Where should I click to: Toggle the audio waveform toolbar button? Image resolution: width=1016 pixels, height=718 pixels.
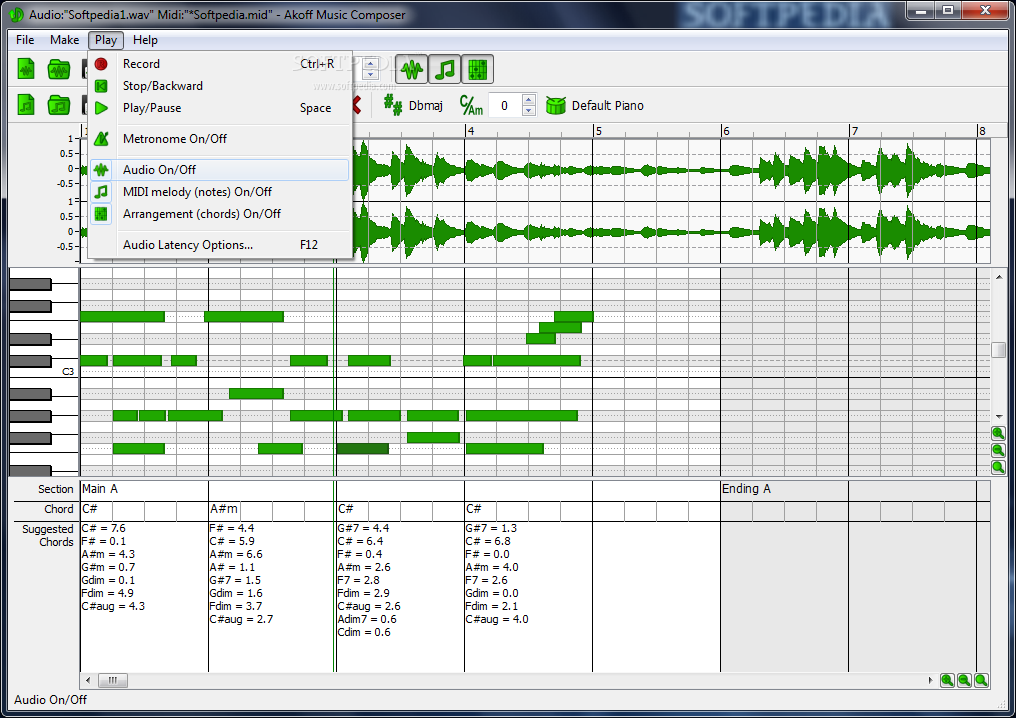coord(411,69)
